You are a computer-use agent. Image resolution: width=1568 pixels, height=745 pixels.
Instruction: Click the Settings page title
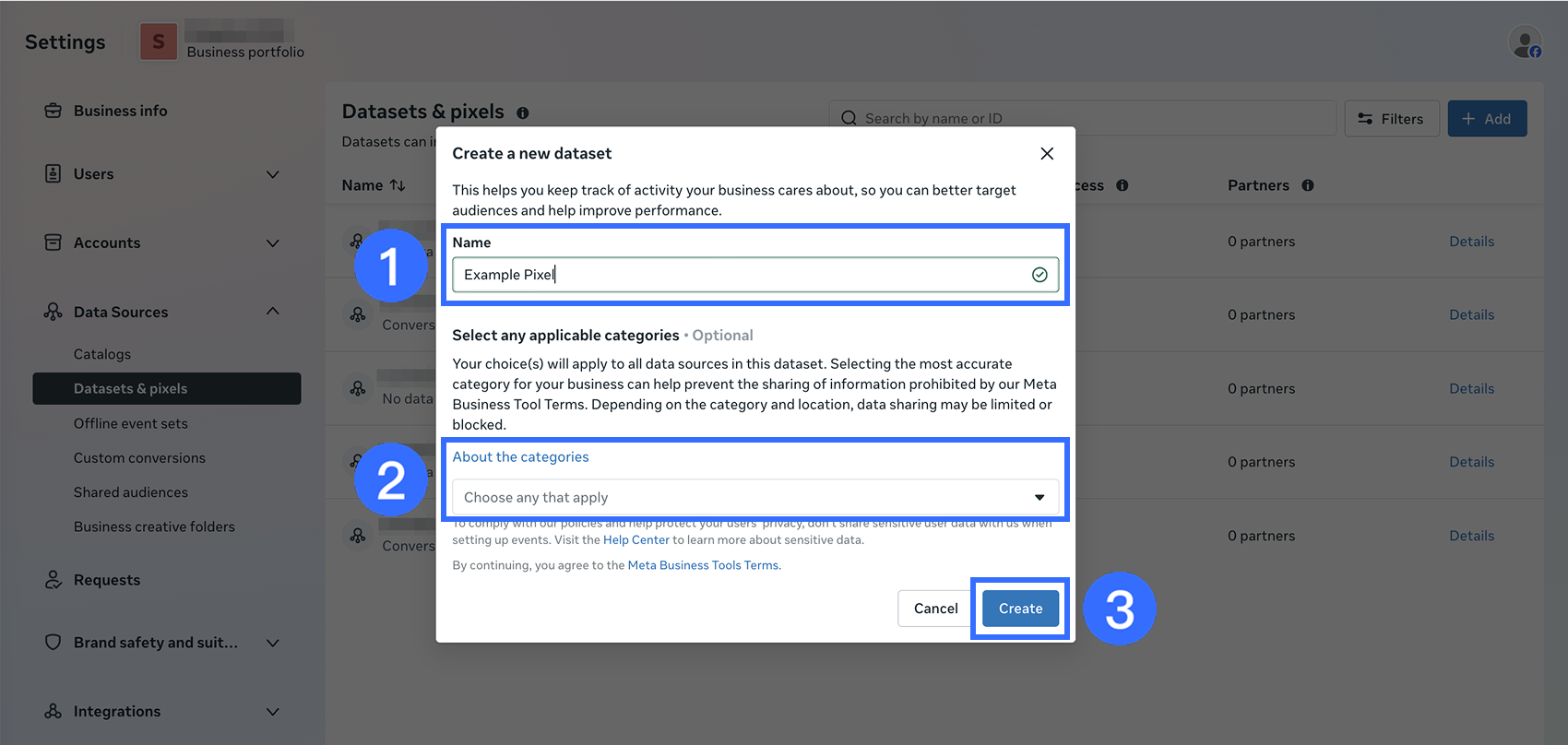[65, 41]
